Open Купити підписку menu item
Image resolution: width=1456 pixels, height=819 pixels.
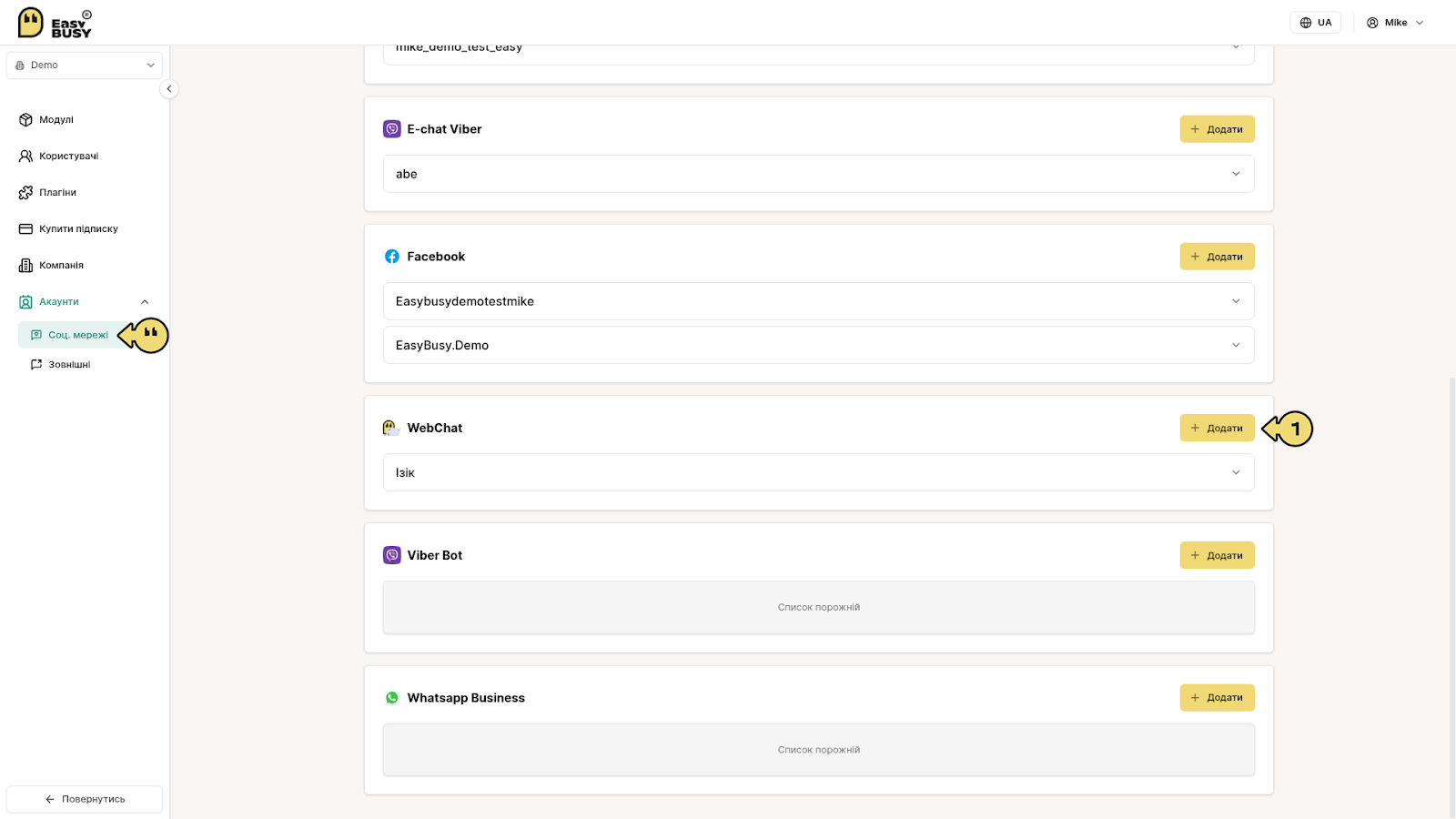click(78, 229)
